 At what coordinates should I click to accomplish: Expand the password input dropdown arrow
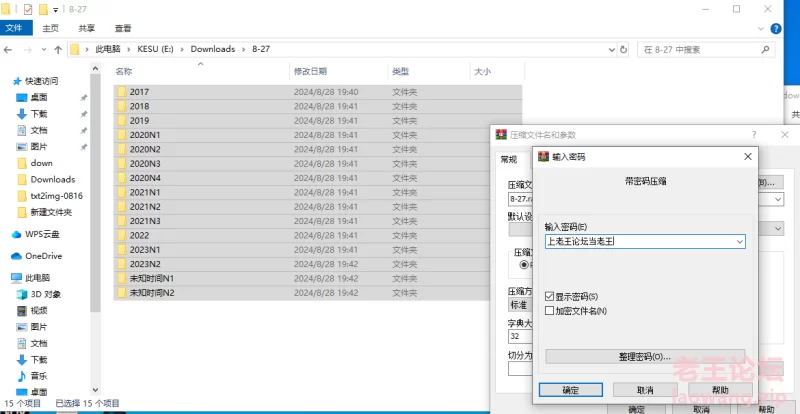tap(739, 242)
